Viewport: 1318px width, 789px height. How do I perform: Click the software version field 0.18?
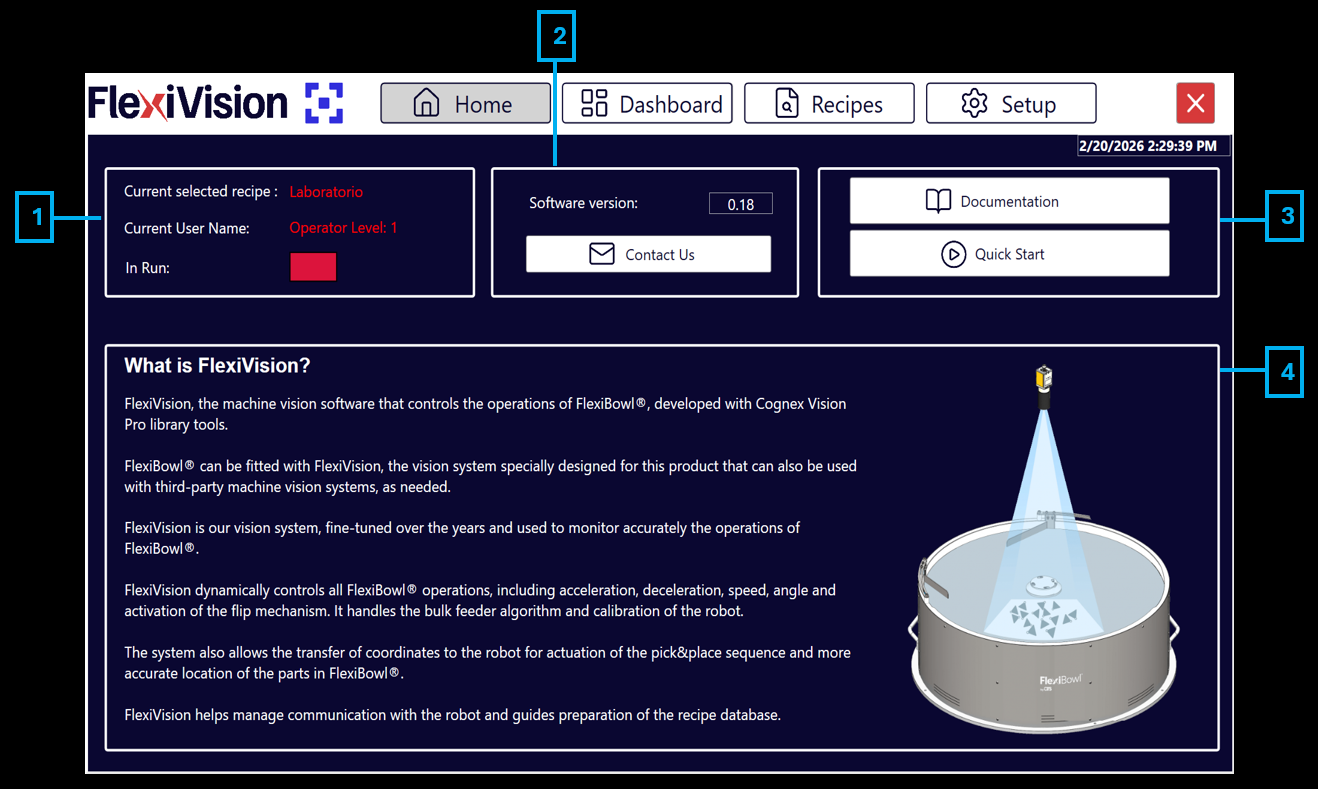click(x=741, y=204)
